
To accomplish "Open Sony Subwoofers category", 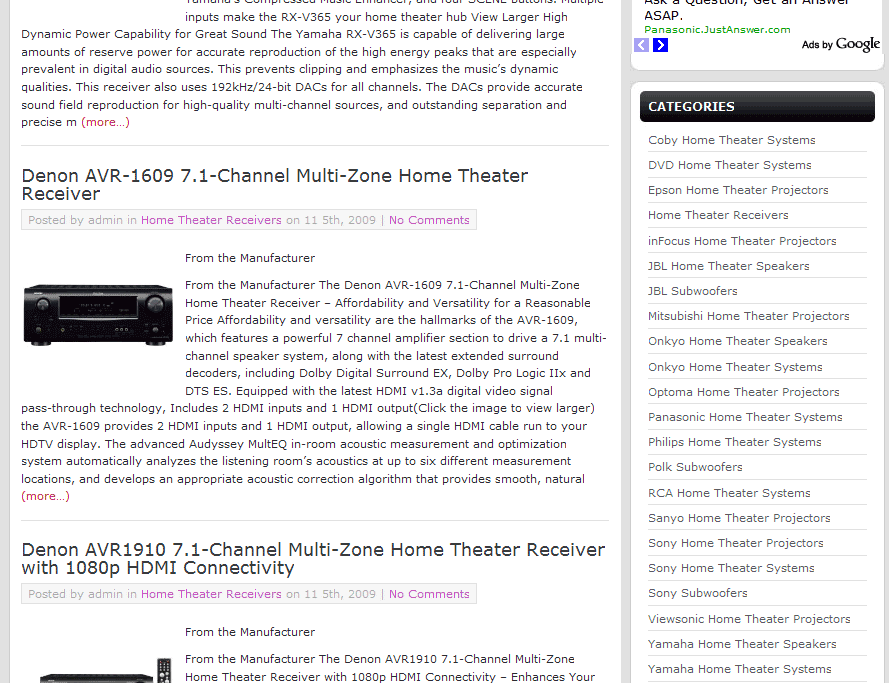I will [697, 592].
